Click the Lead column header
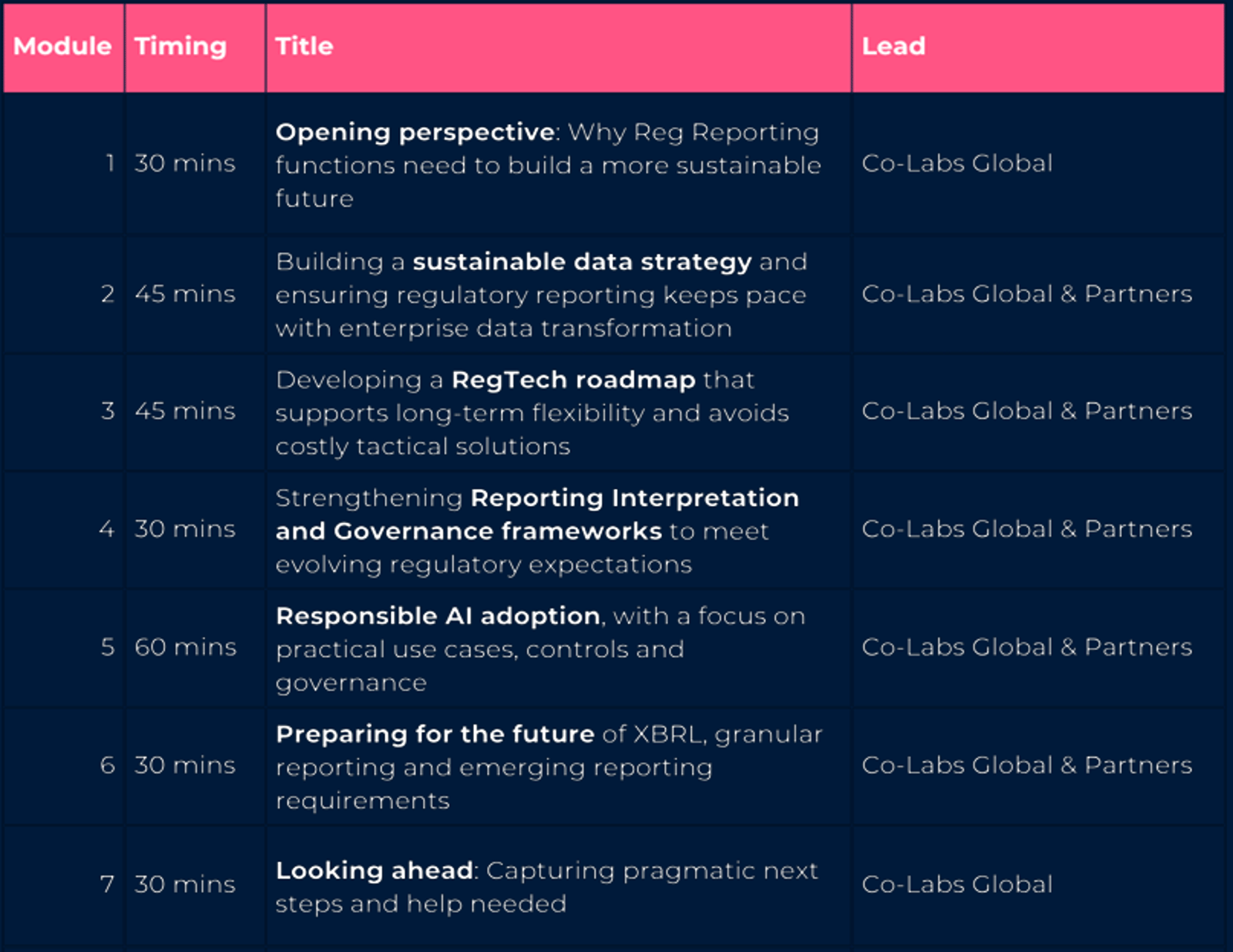 1038,47
